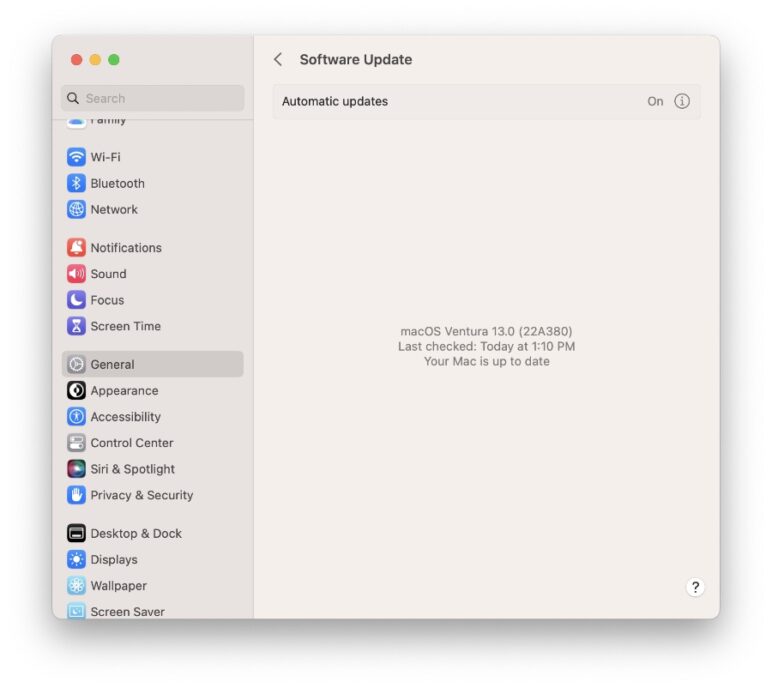Open Displays settings label
This screenshot has height=688, width=772.
pos(114,559)
